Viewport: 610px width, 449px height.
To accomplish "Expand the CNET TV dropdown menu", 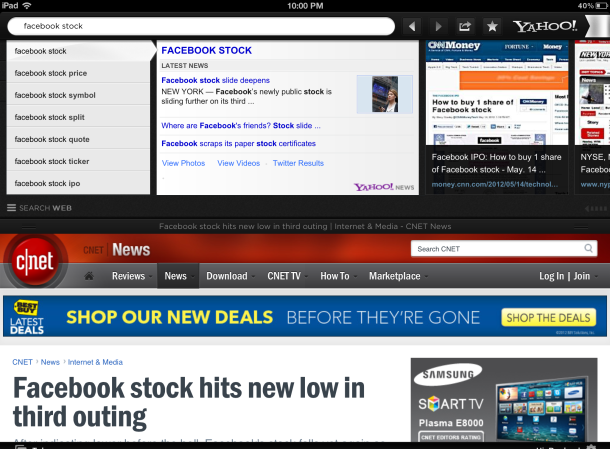I will [287, 276].
